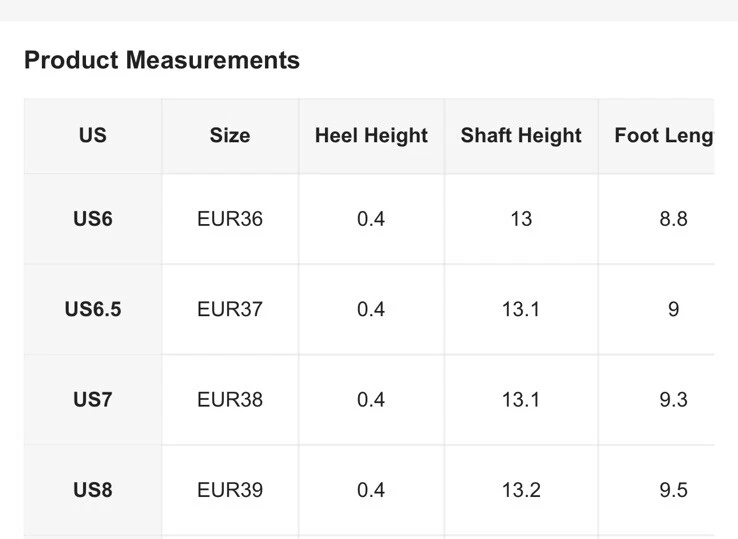Click the Product Measurements heading
This screenshot has width=738, height=539.
(162, 60)
